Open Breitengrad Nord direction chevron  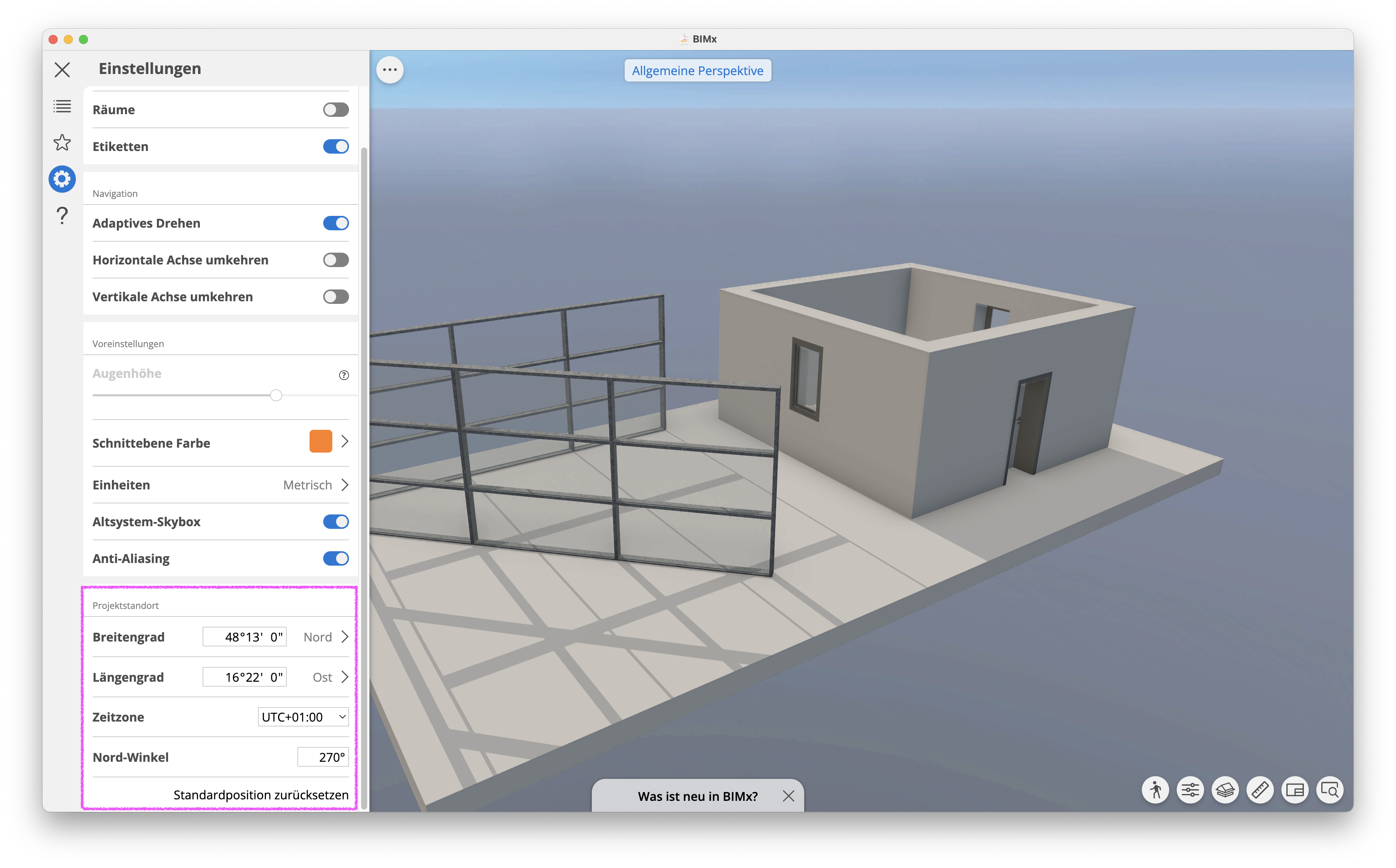coord(345,637)
